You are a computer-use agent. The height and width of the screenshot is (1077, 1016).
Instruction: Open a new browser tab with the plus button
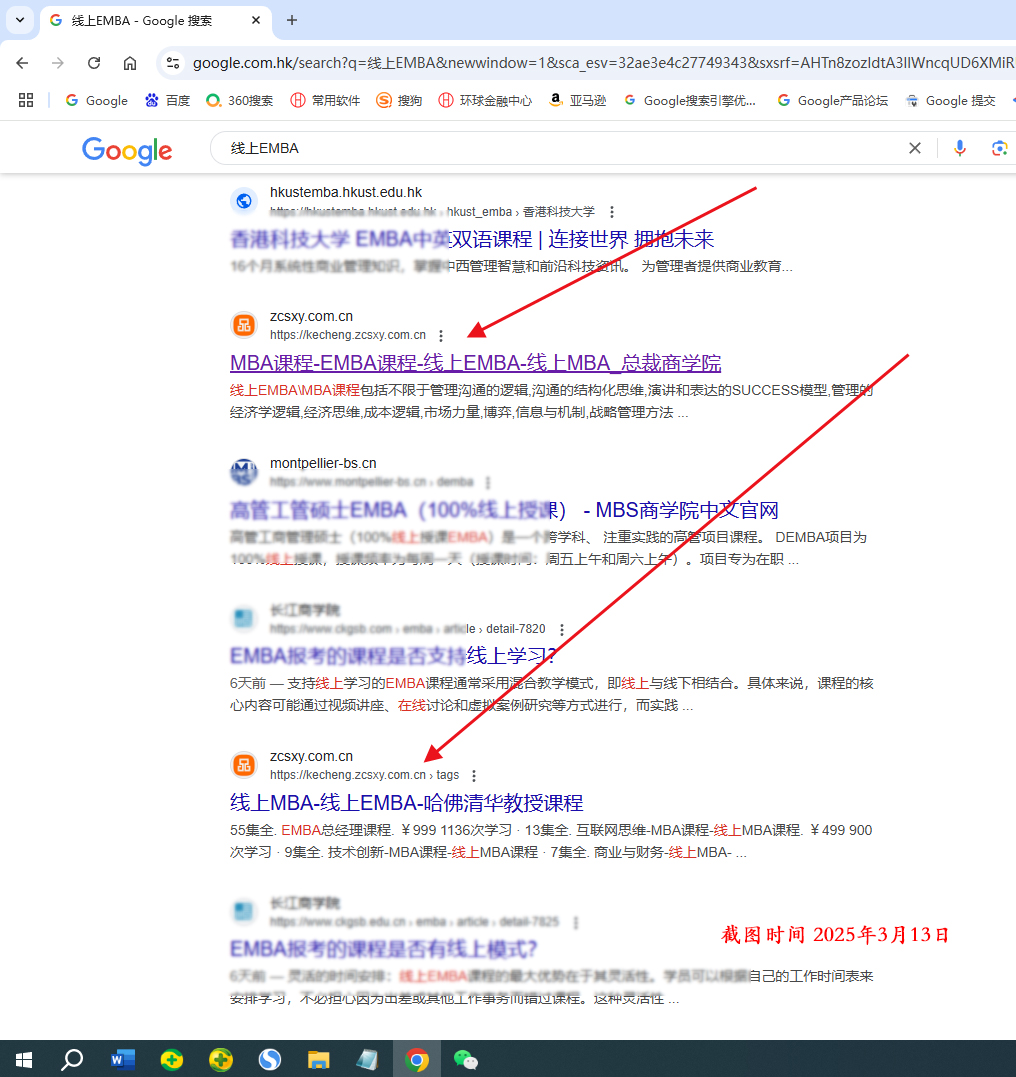click(x=290, y=20)
